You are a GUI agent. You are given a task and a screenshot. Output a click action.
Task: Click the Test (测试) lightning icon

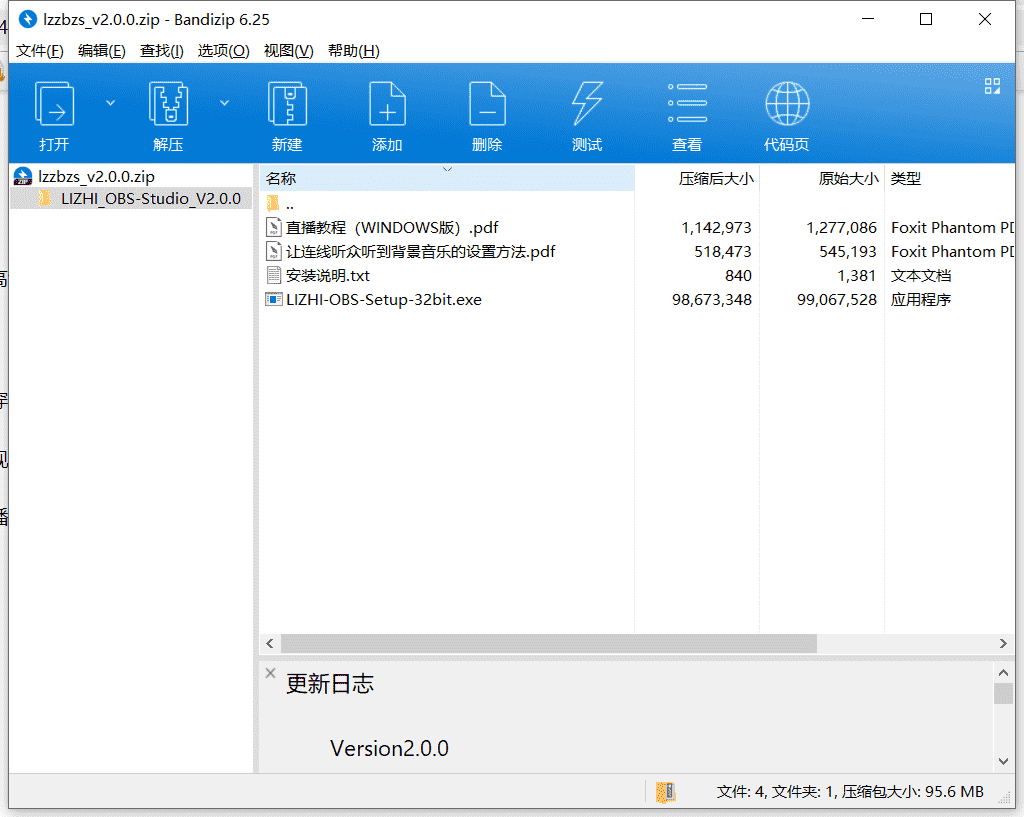coord(587,104)
